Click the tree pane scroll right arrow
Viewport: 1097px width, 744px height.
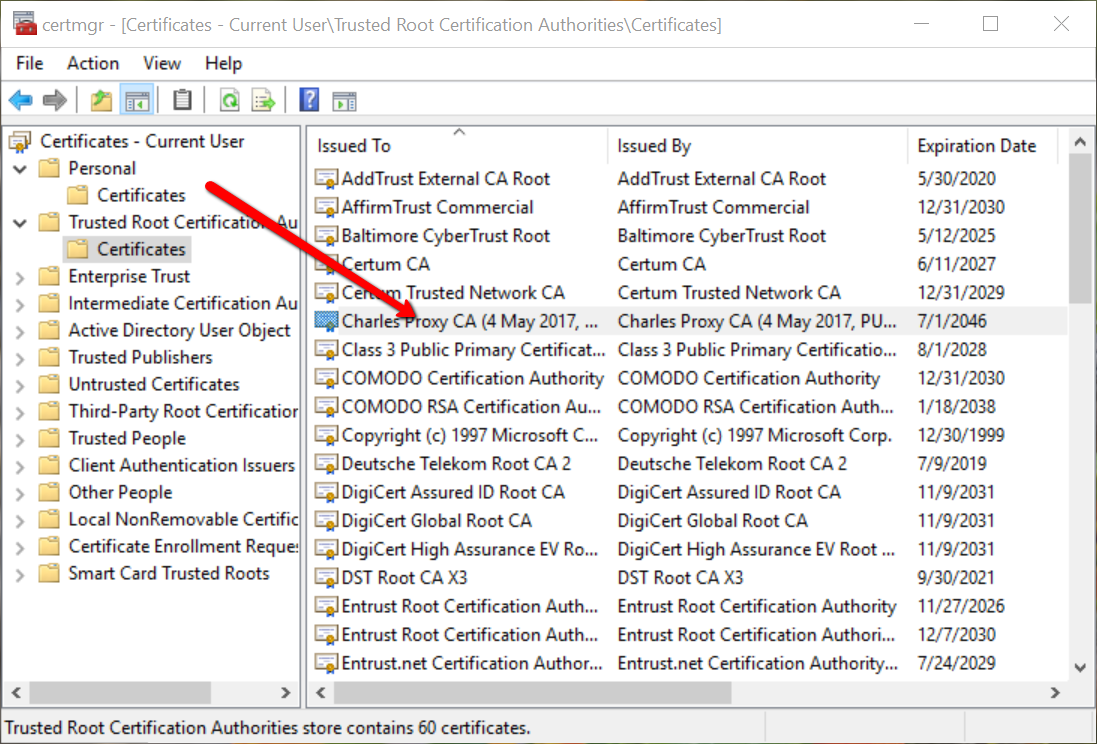tap(285, 692)
